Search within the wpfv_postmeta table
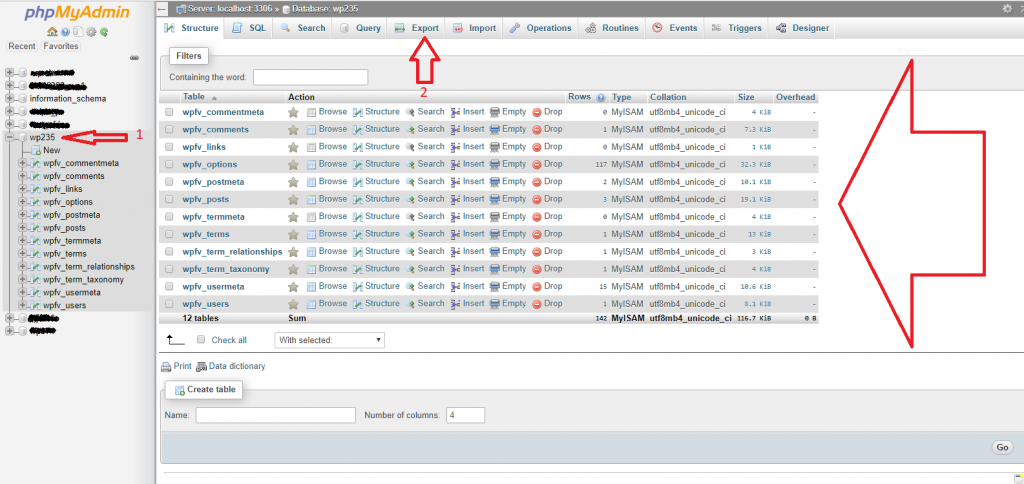Viewport: 1024px width, 484px height. tap(424, 182)
